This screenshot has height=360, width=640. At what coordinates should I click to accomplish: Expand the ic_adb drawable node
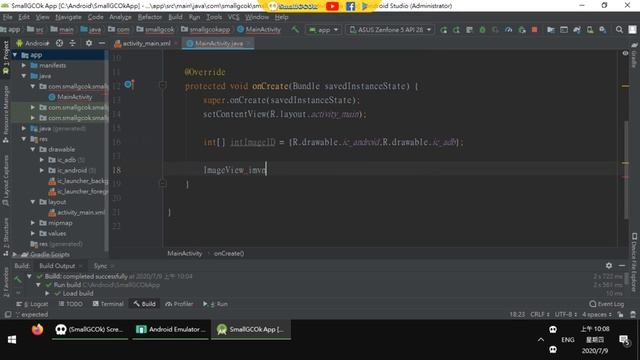pos(42,160)
